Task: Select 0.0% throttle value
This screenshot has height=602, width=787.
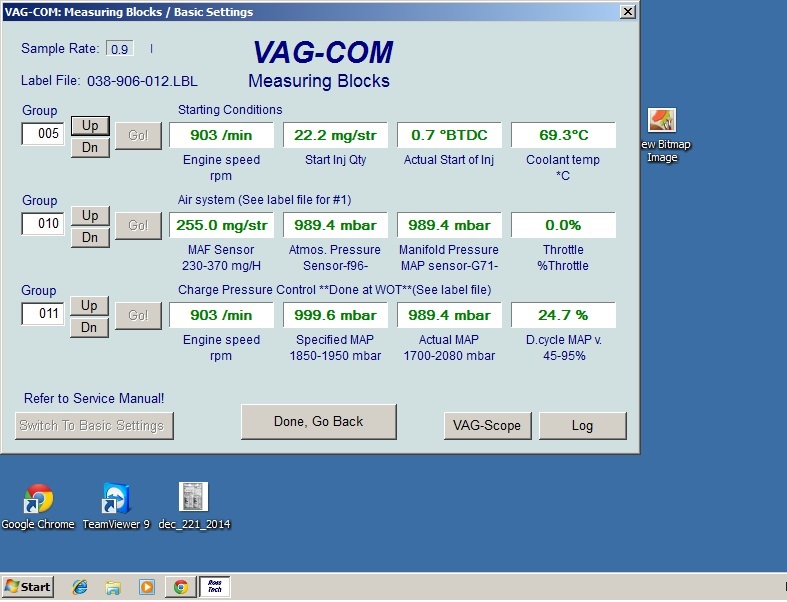Action: tap(563, 225)
